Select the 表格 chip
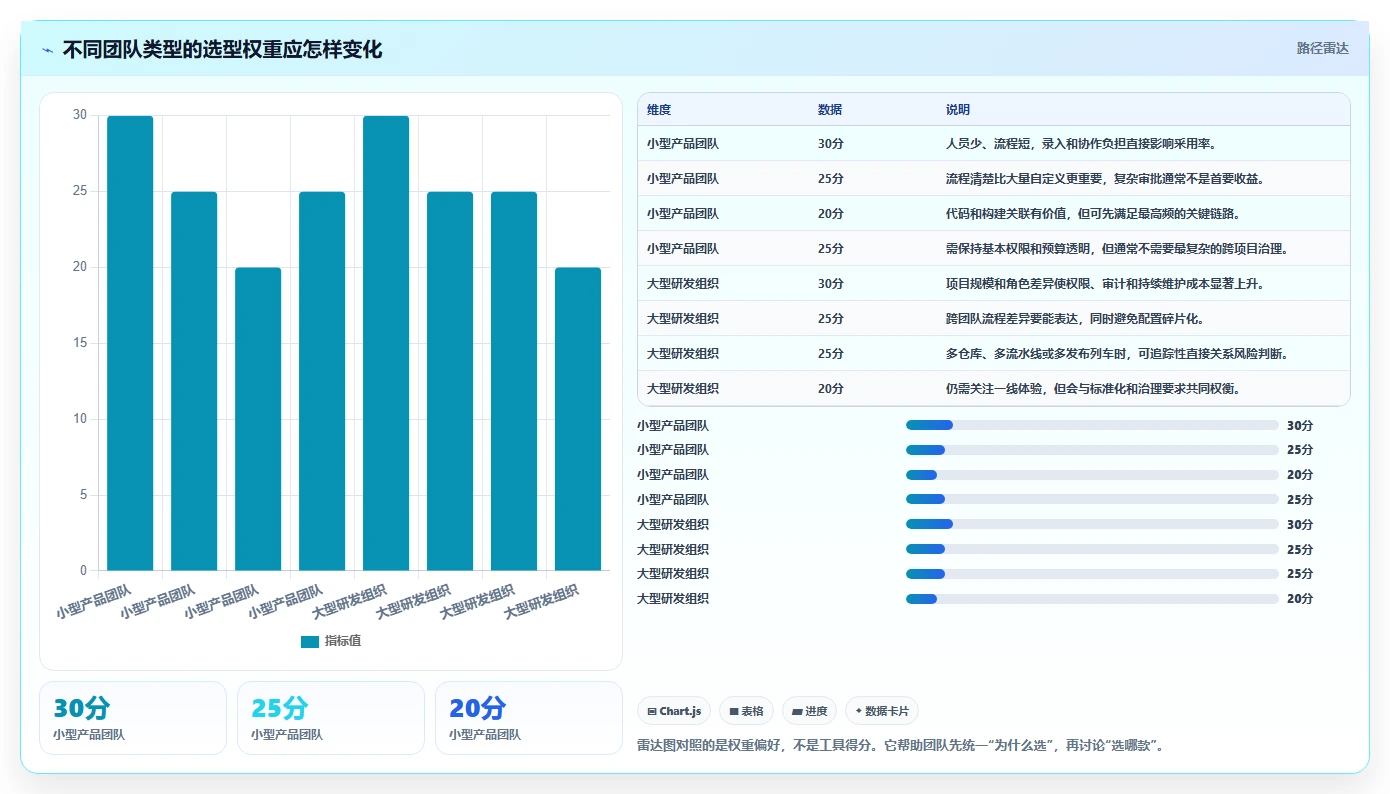Image resolution: width=1390 pixels, height=794 pixels. [x=746, y=711]
